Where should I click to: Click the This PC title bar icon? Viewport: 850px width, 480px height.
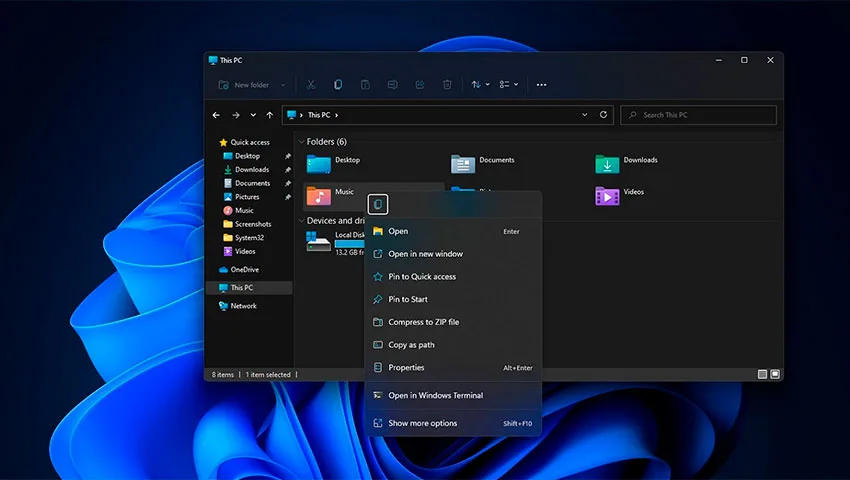pos(213,60)
